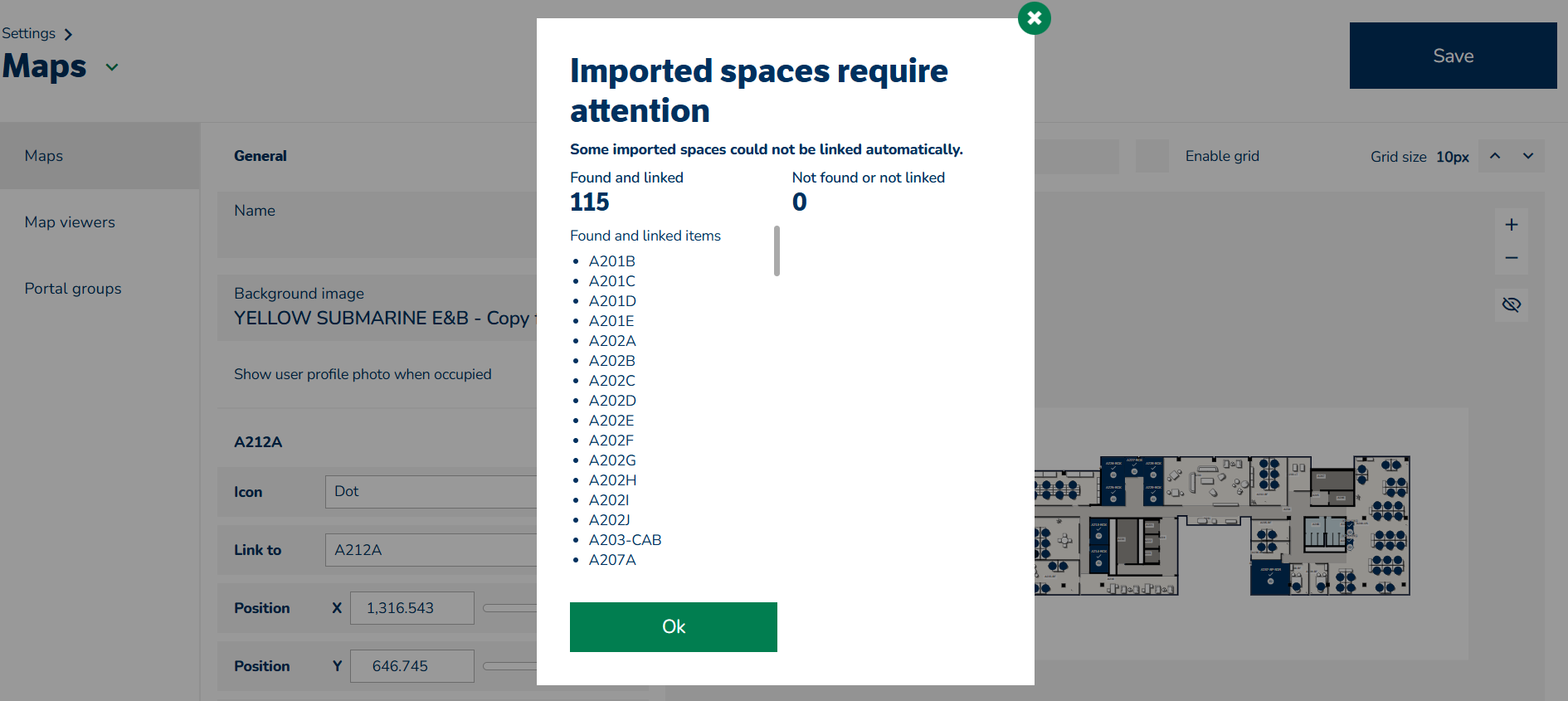1568x701 pixels.
Task: Click the Settings breadcrumb chevron
Action: tap(68, 34)
